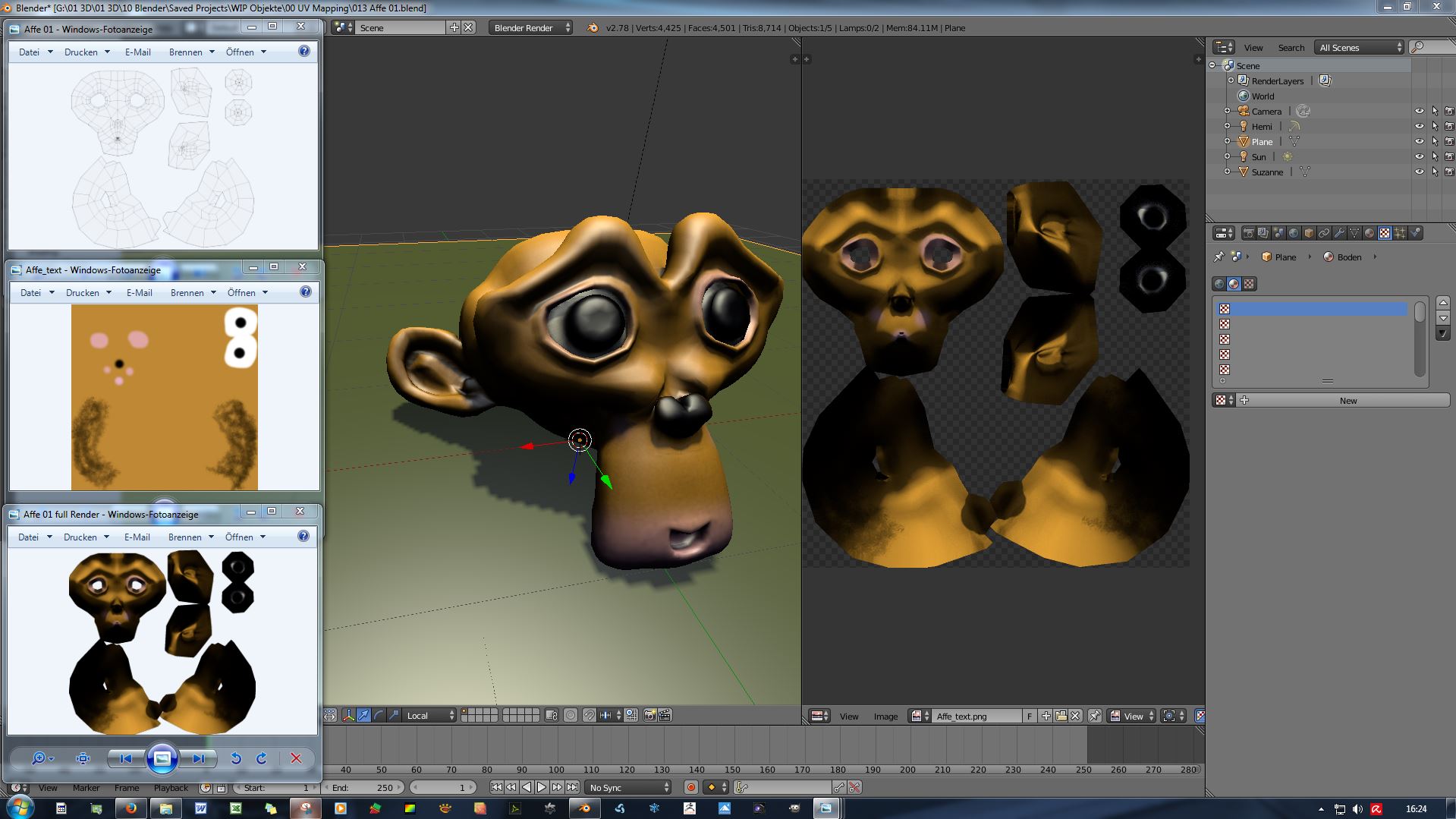The width and height of the screenshot is (1456, 819).
Task: Open the outliner View menu
Action: coord(1253,47)
